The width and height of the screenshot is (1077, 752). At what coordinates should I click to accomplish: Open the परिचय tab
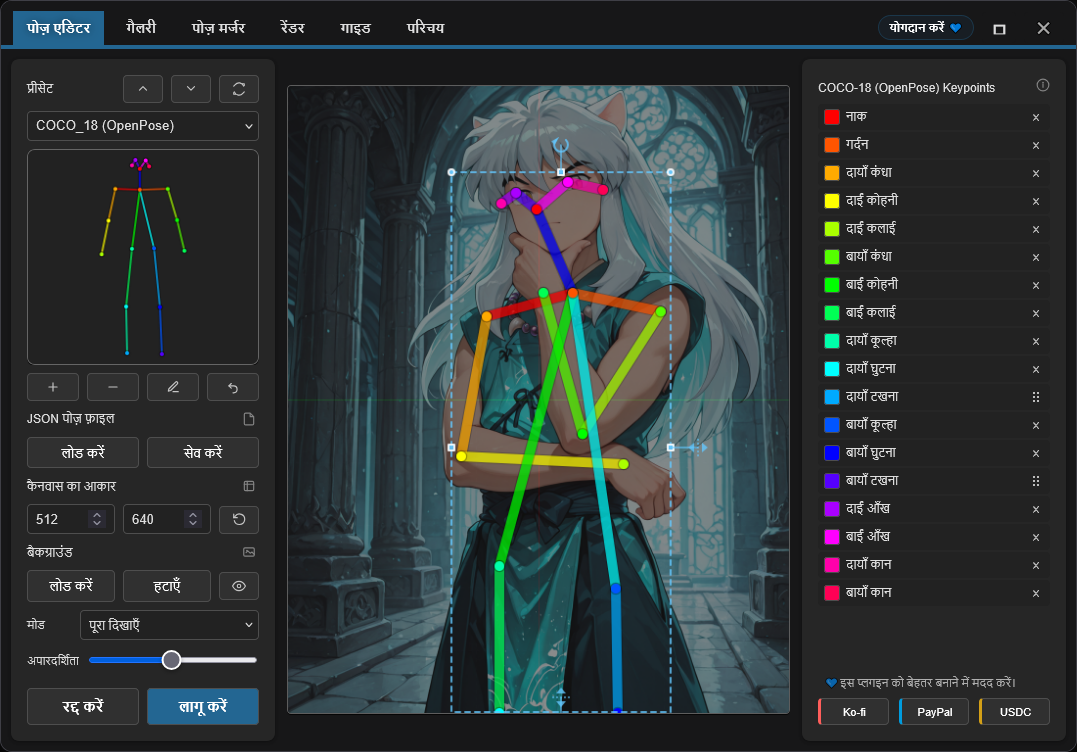coord(426,28)
